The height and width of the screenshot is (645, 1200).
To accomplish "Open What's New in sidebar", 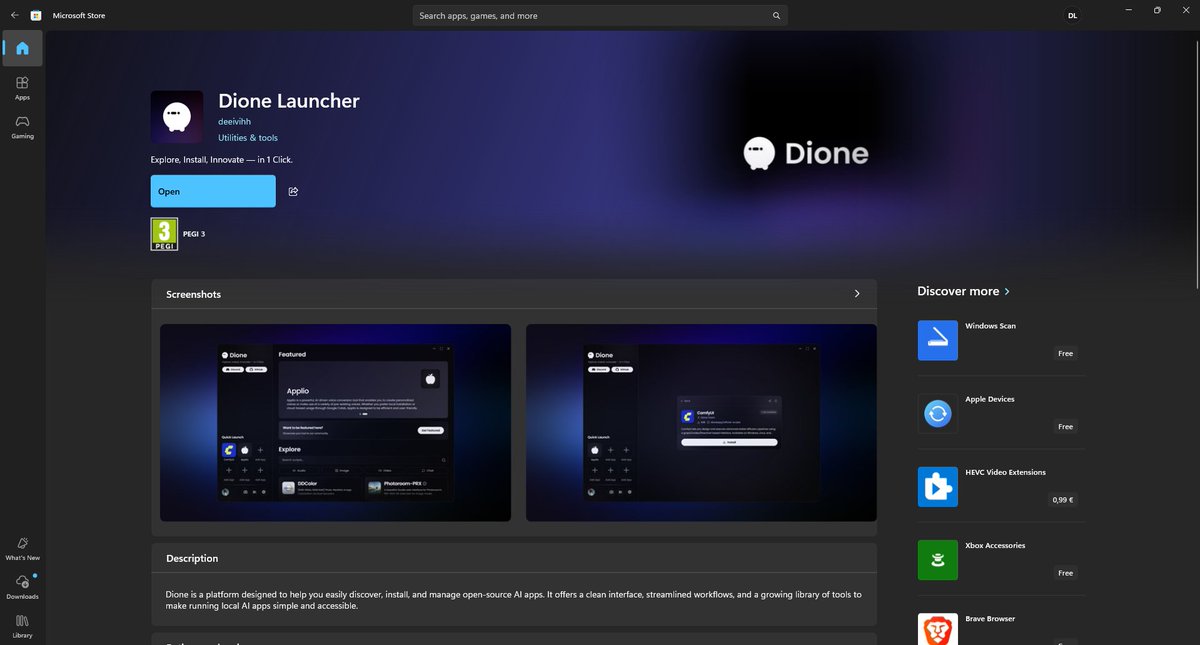I will [x=22, y=548].
